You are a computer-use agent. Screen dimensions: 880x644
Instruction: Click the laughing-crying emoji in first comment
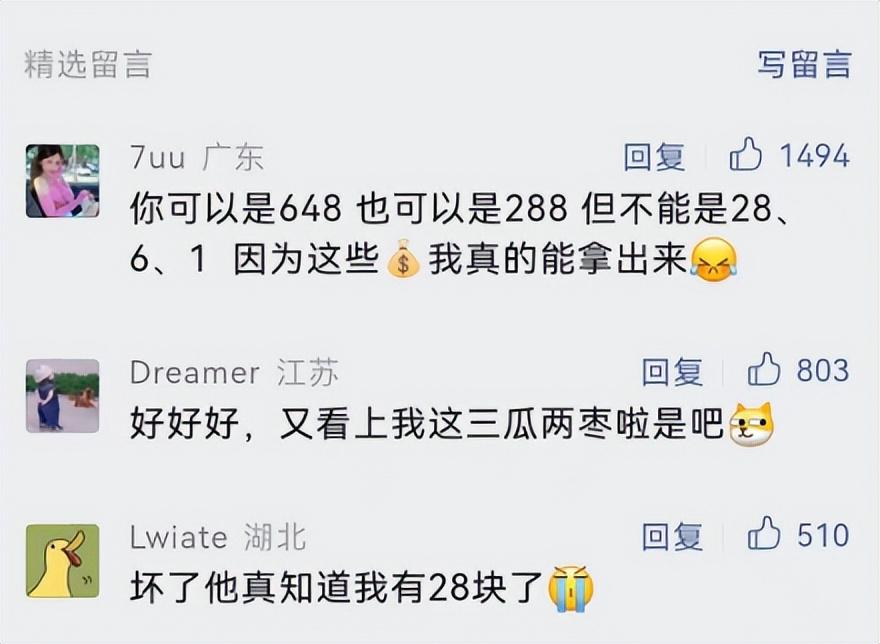tap(713, 259)
